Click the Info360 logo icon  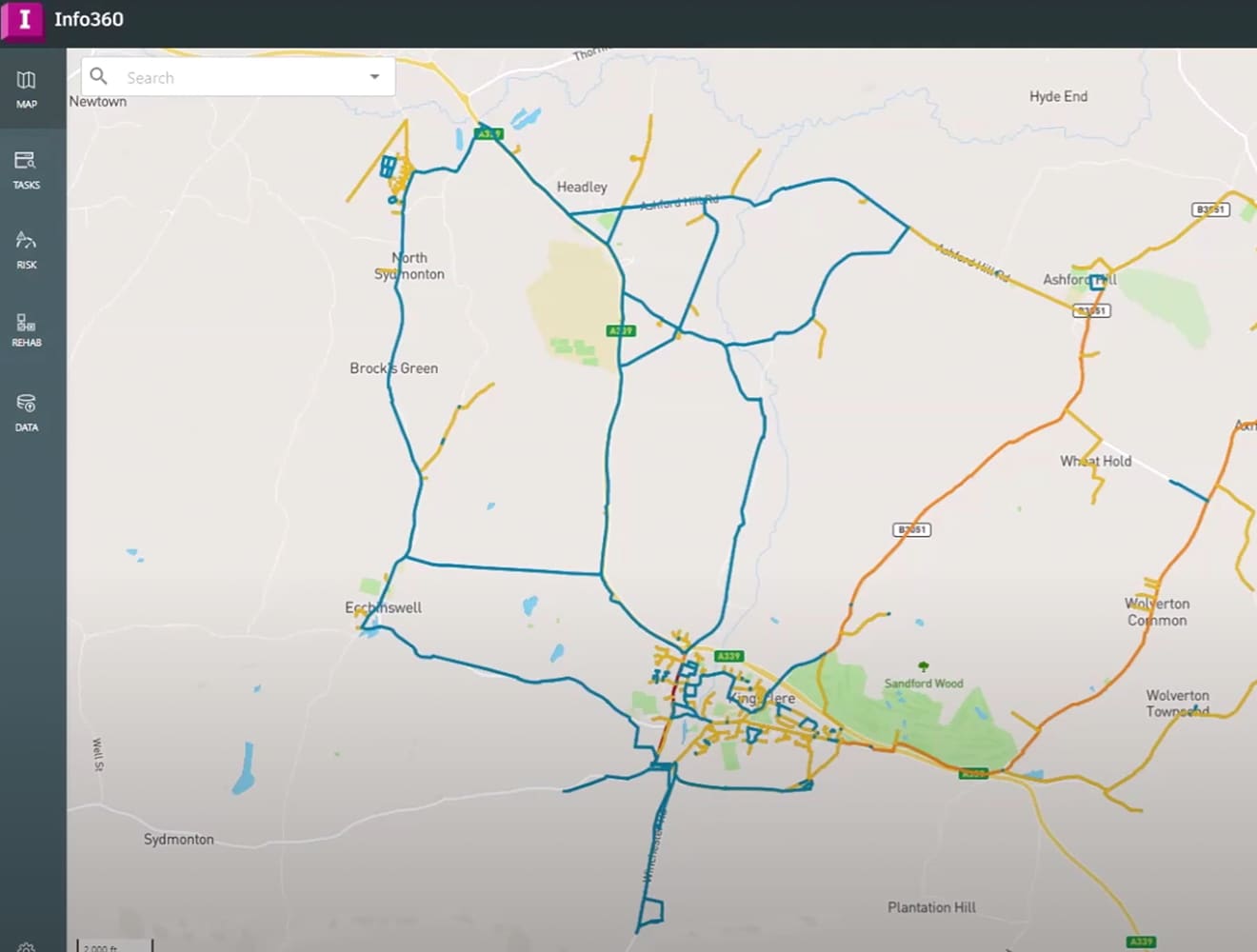23,22
